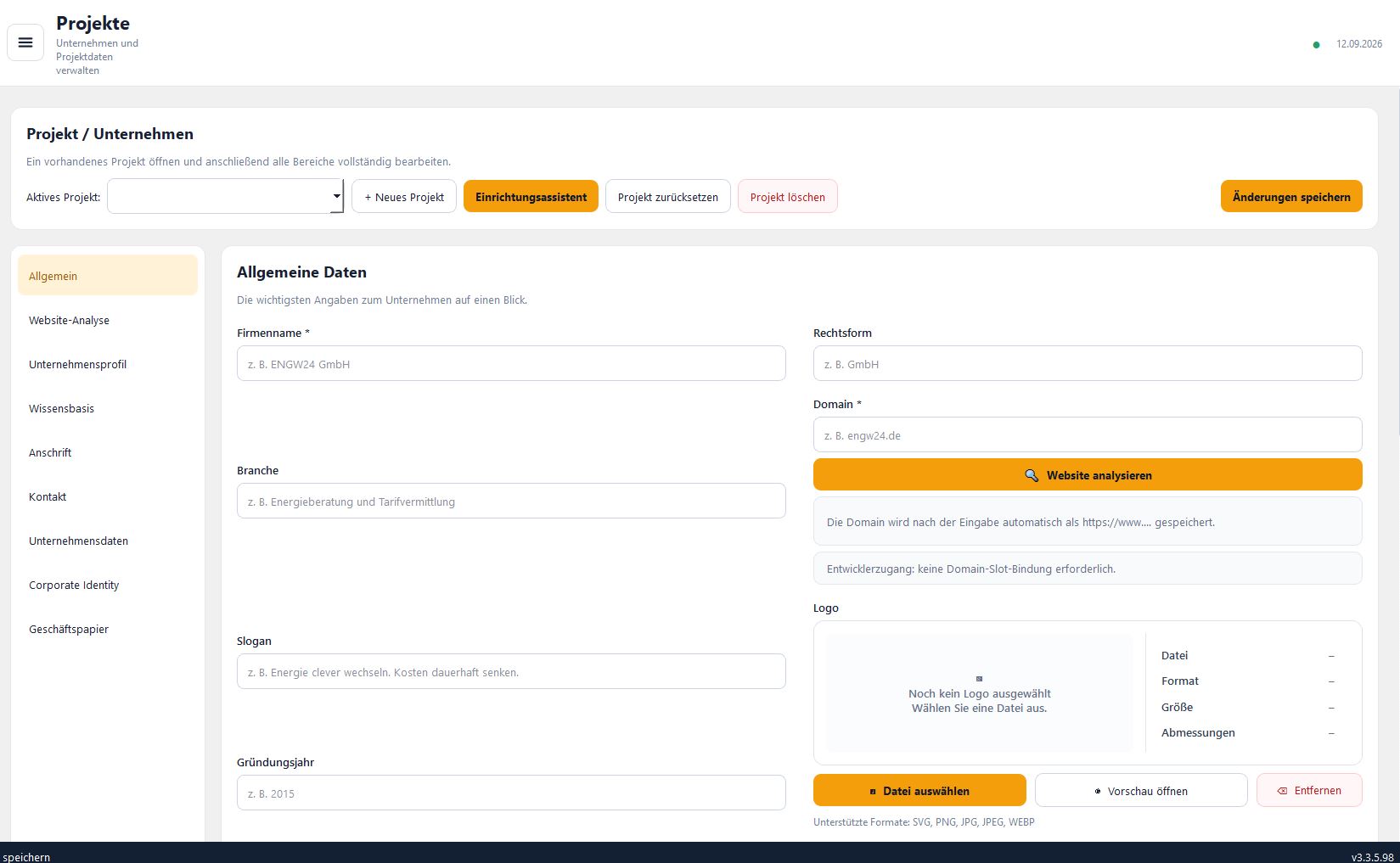Viewport: 1400px width, 863px height.
Task: Click the green status dot indicator
Action: pyautogui.click(x=1316, y=45)
